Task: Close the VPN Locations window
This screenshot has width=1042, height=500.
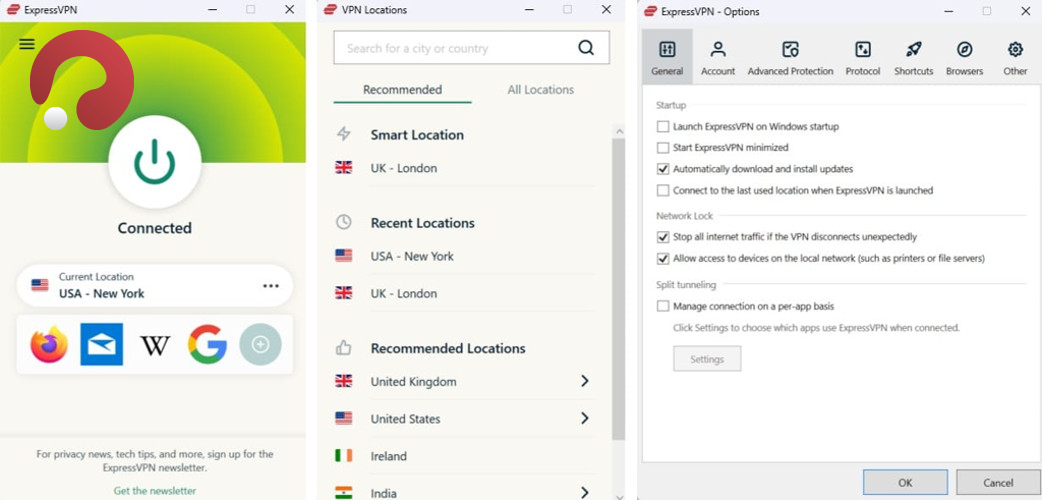Action: (x=606, y=9)
